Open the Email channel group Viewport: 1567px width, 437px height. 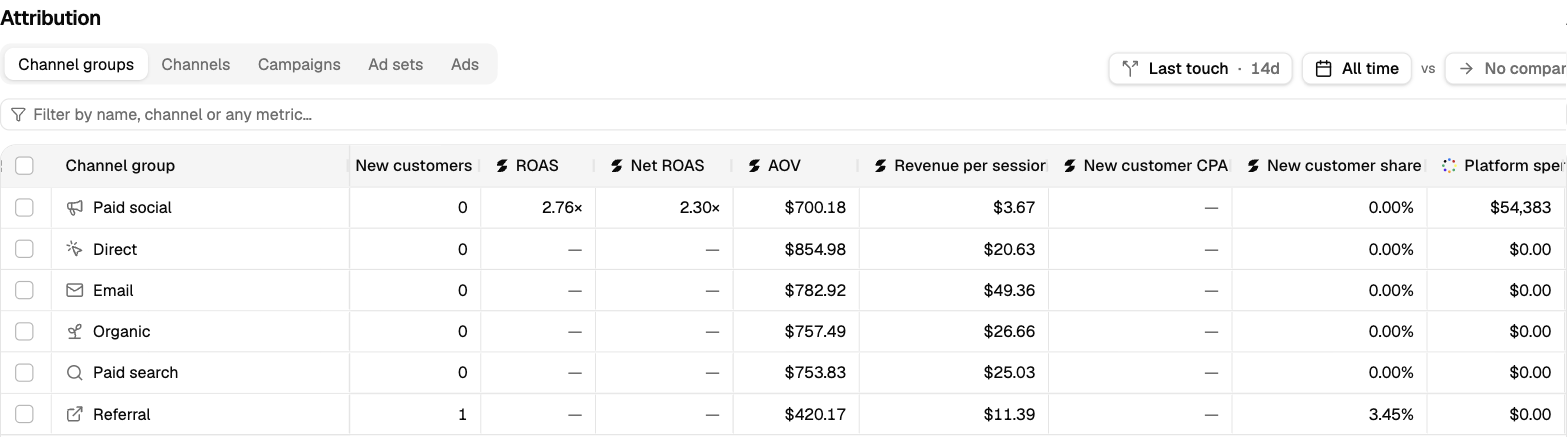(x=113, y=290)
